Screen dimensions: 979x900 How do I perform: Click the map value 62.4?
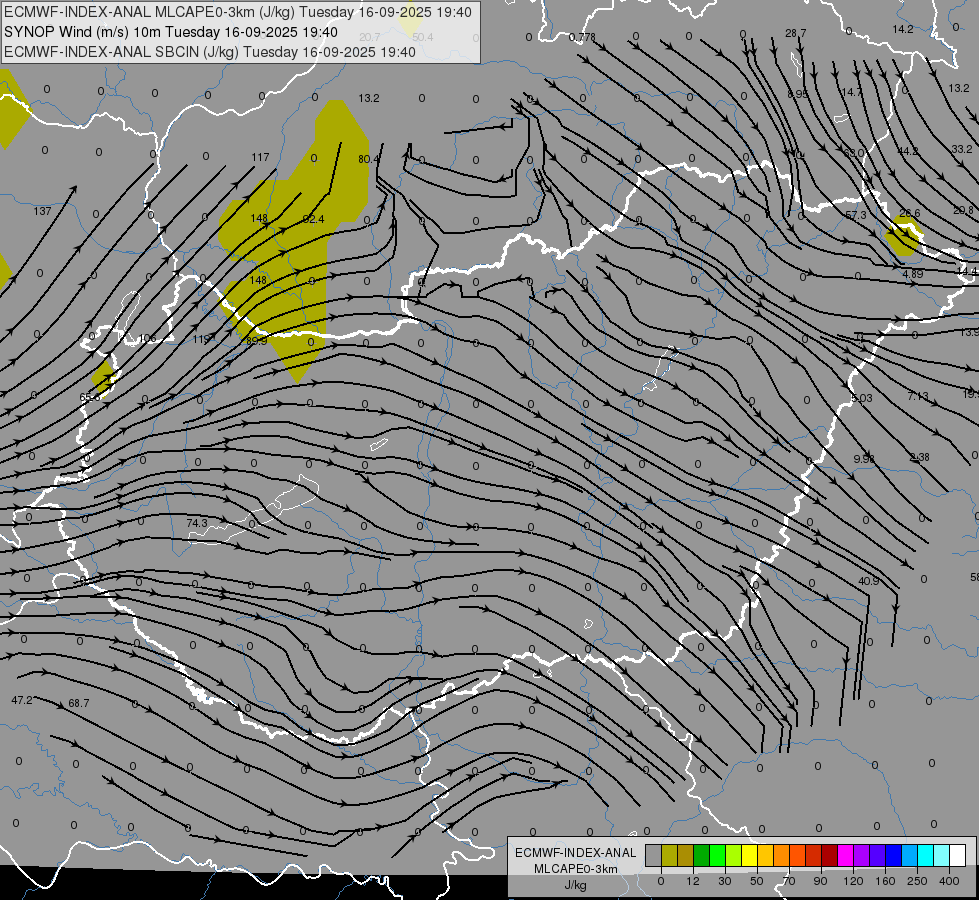click(313, 219)
